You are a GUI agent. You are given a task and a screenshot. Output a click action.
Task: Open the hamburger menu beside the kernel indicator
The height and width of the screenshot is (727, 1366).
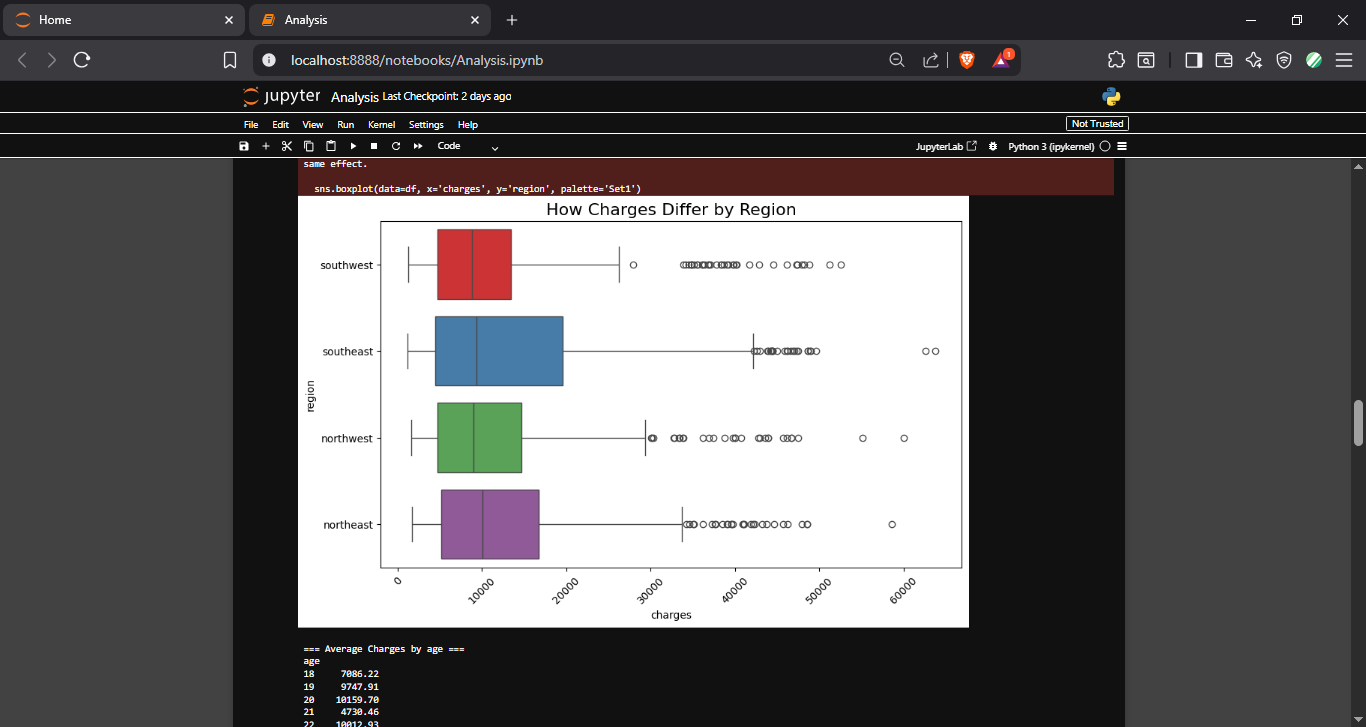[x=1122, y=146]
